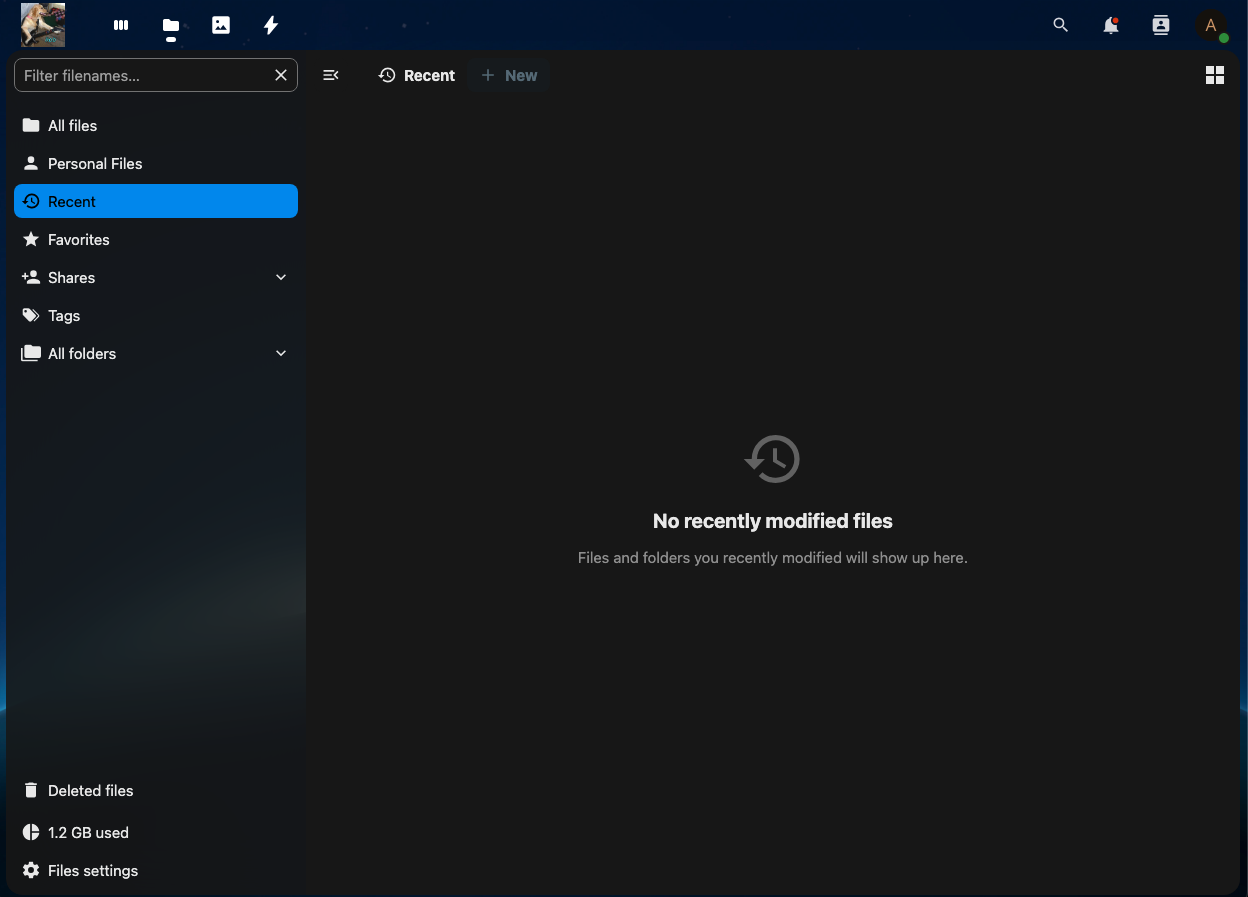Open the Dashboard app icon
The height and width of the screenshot is (897, 1248).
121,26
